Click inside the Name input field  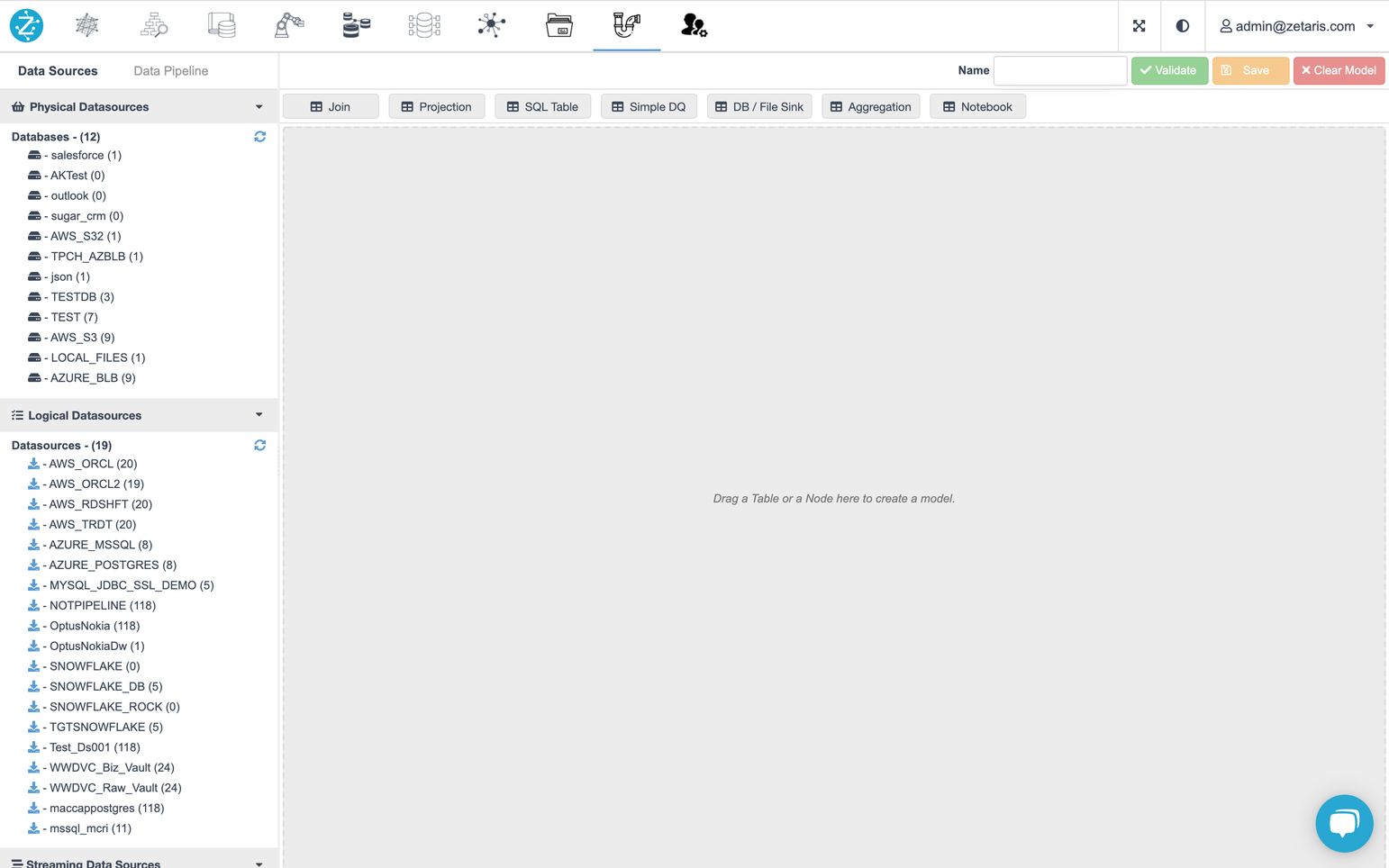[1060, 70]
